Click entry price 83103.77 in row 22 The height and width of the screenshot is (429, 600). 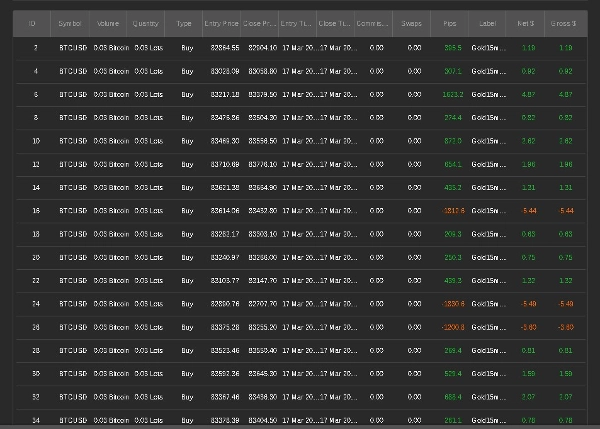point(224,280)
